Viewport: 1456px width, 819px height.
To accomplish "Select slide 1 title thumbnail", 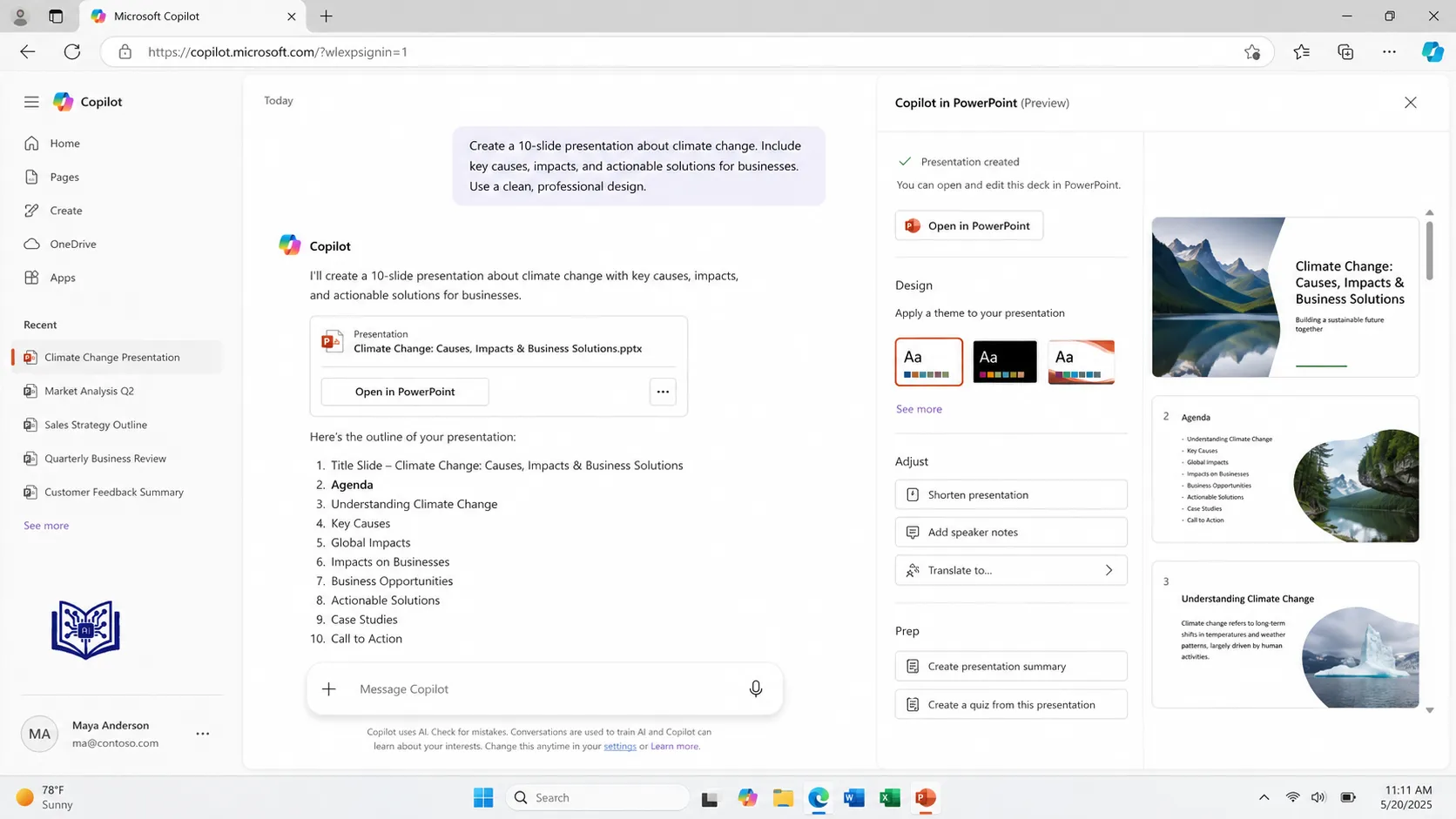I will click(x=1285, y=297).
